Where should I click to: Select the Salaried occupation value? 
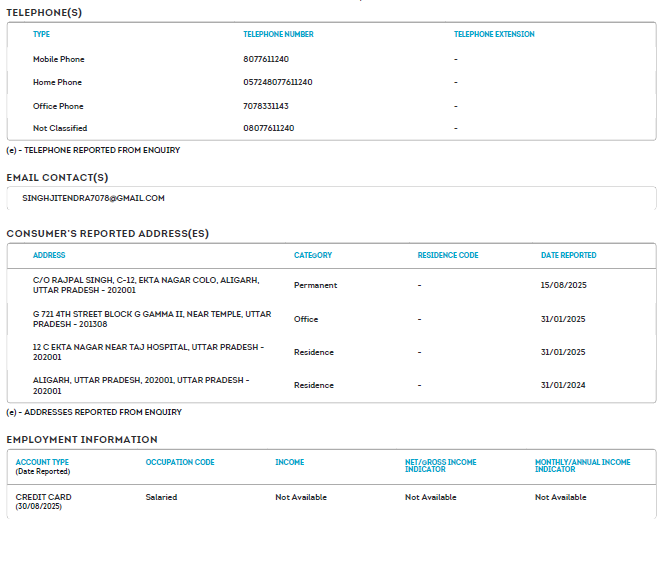161,497
